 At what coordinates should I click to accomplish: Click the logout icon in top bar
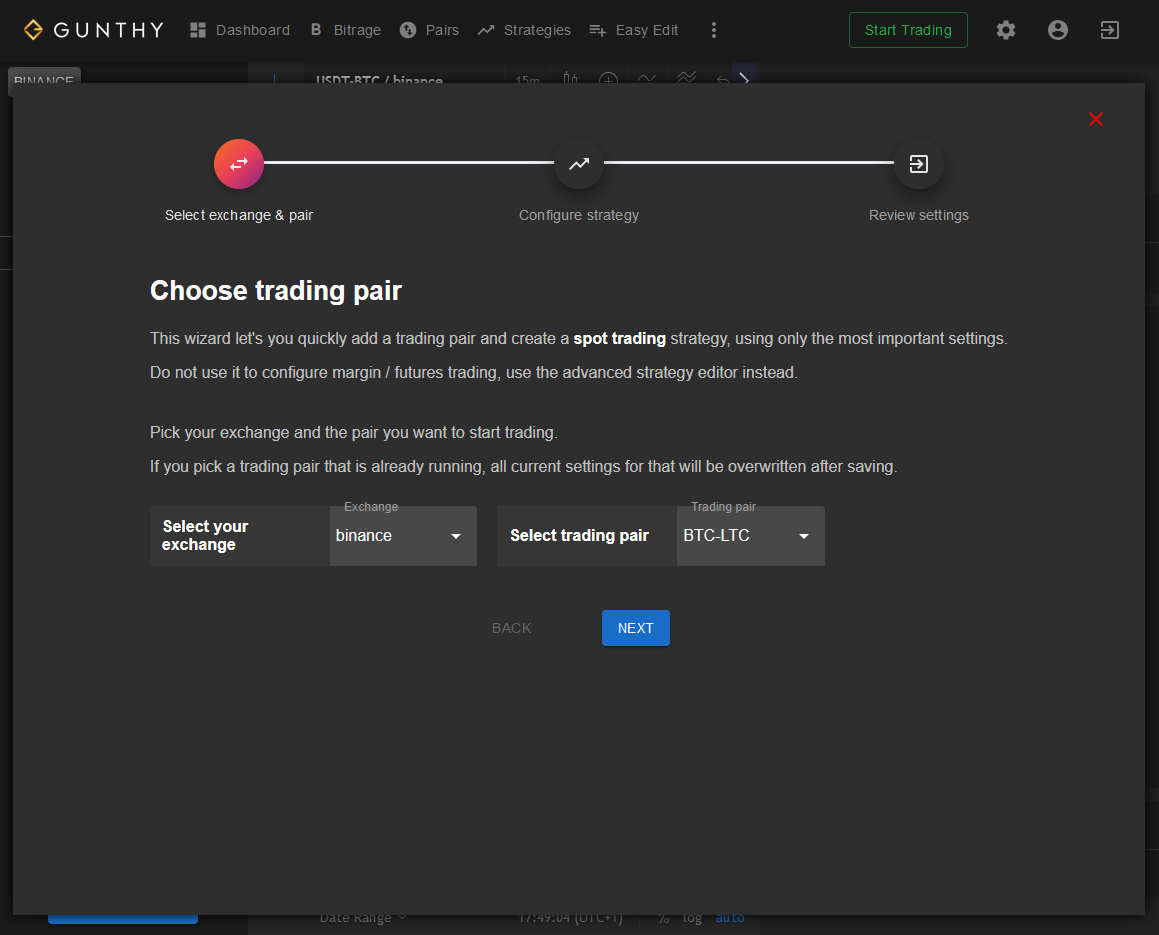(x=1109, y=30)
